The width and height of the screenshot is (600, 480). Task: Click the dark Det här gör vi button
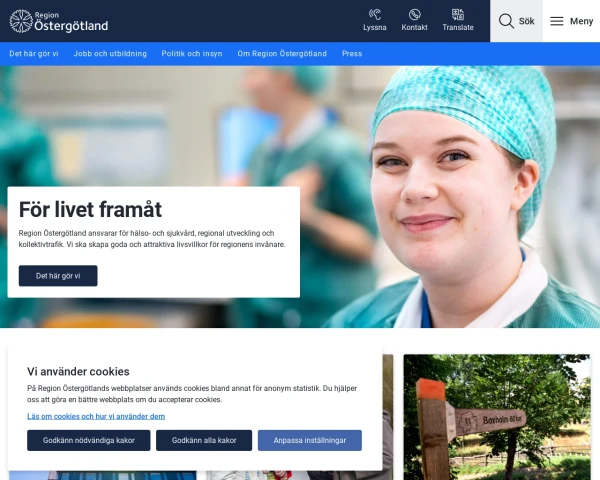point(58,276)
